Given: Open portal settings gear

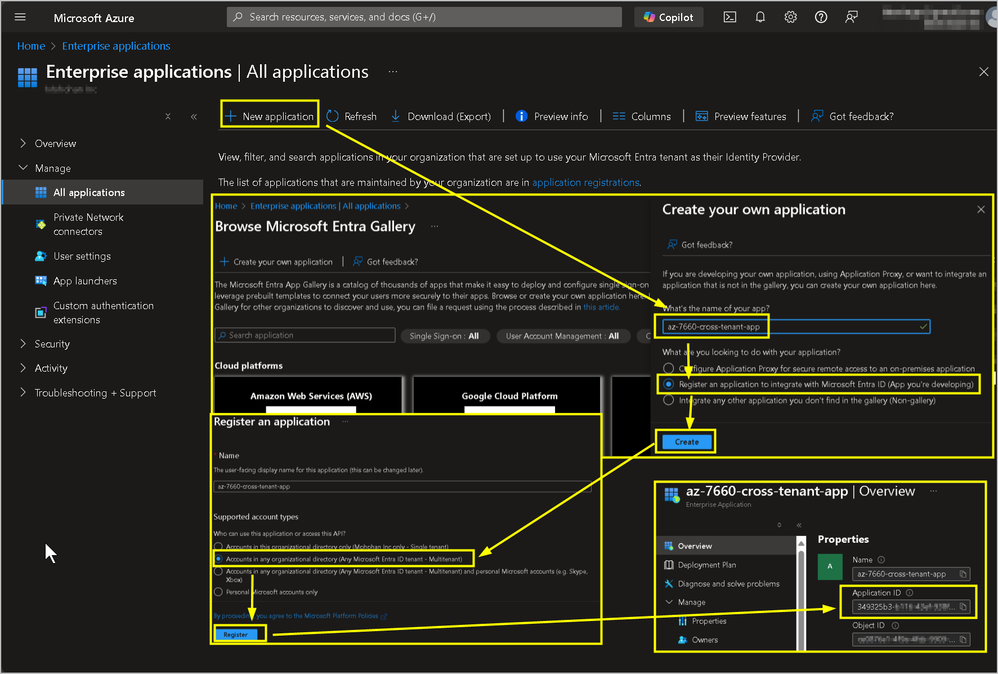Looking at the screenshot, I should [790, 17].
